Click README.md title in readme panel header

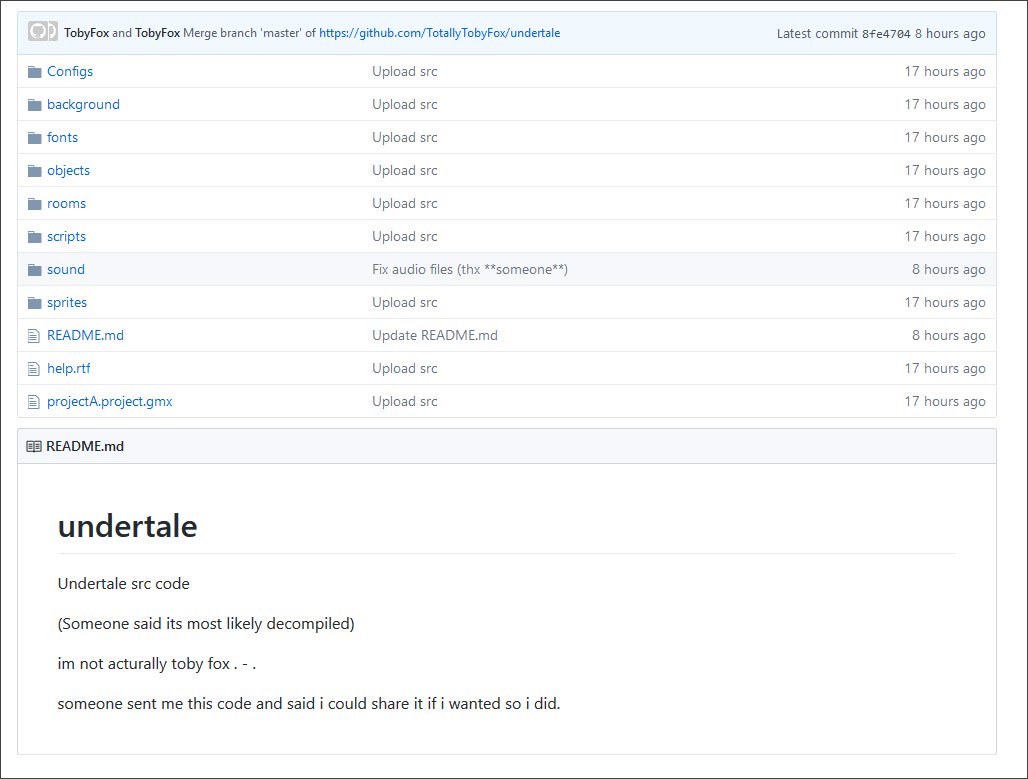coord(85,447)
